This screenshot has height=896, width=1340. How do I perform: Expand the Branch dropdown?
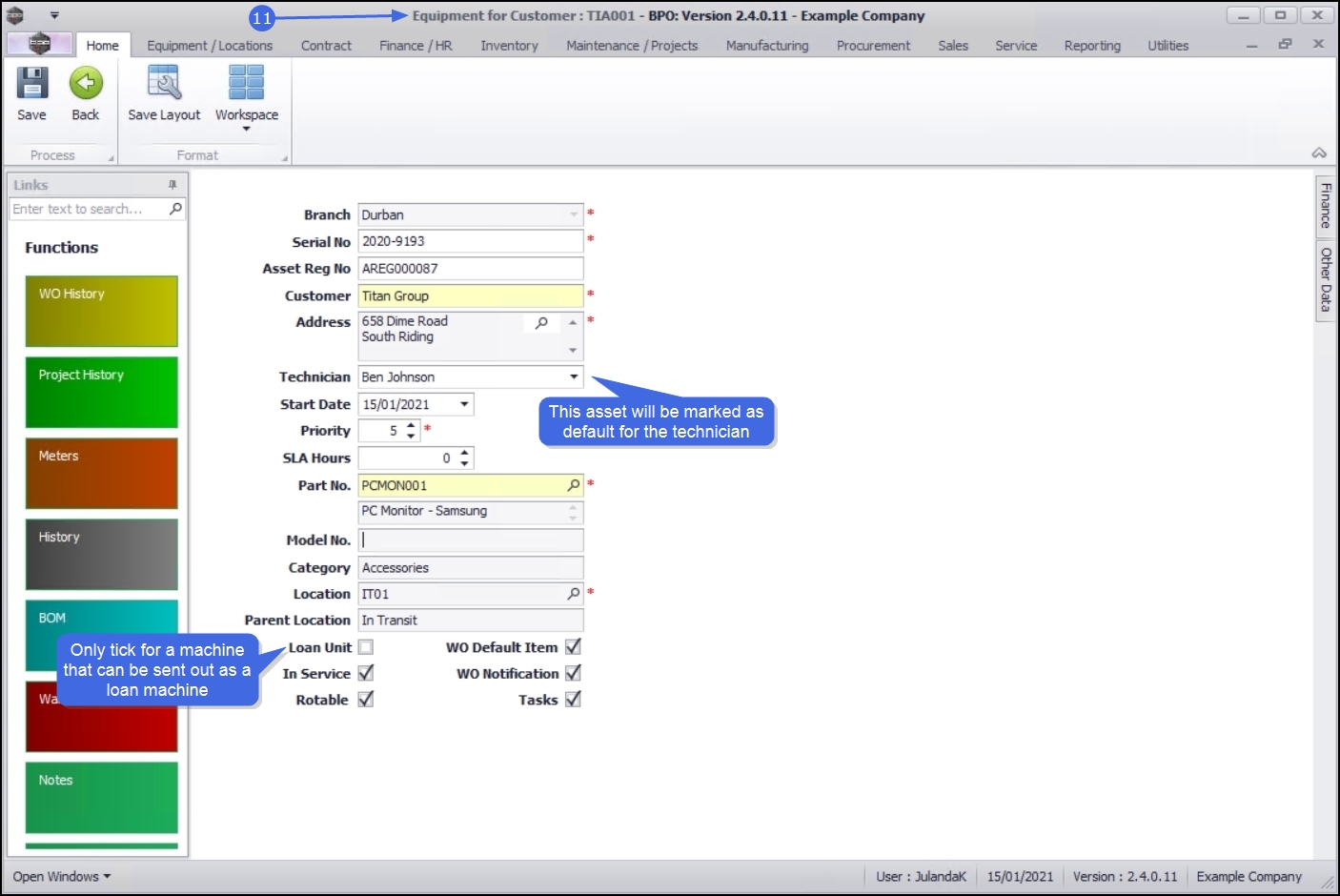(574, 215)
